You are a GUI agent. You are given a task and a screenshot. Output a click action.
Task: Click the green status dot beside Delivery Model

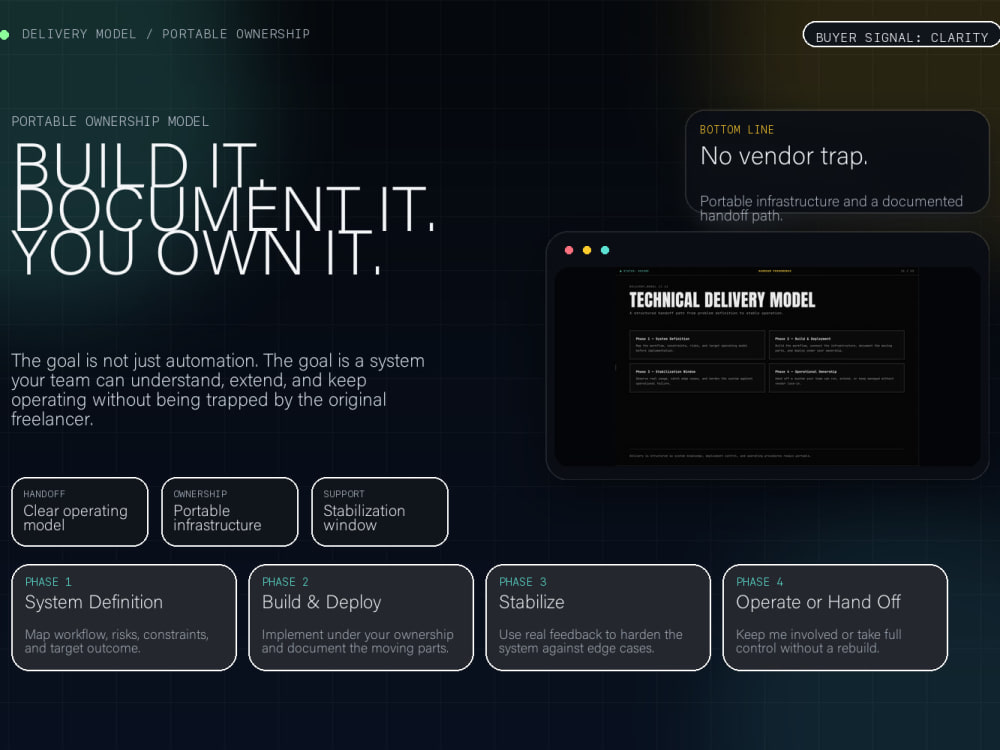pos(4,34)
